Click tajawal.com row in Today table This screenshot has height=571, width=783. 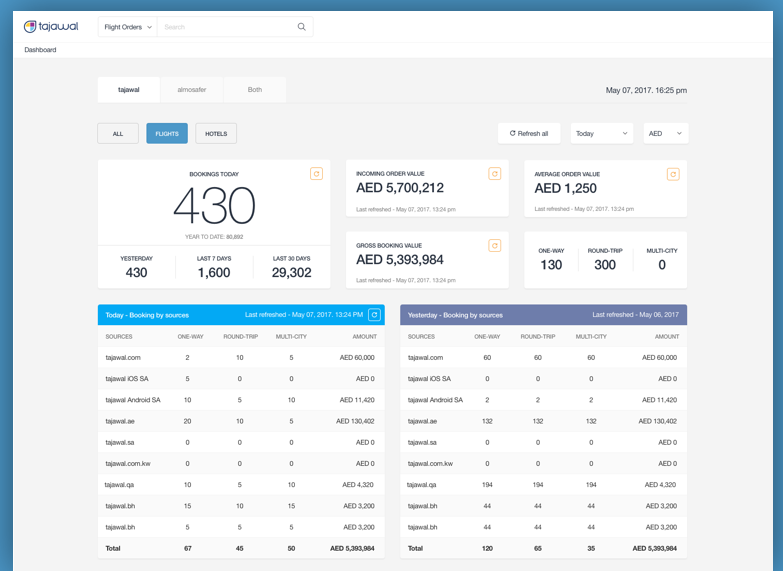pyautogui.click(x=241, y=358)
